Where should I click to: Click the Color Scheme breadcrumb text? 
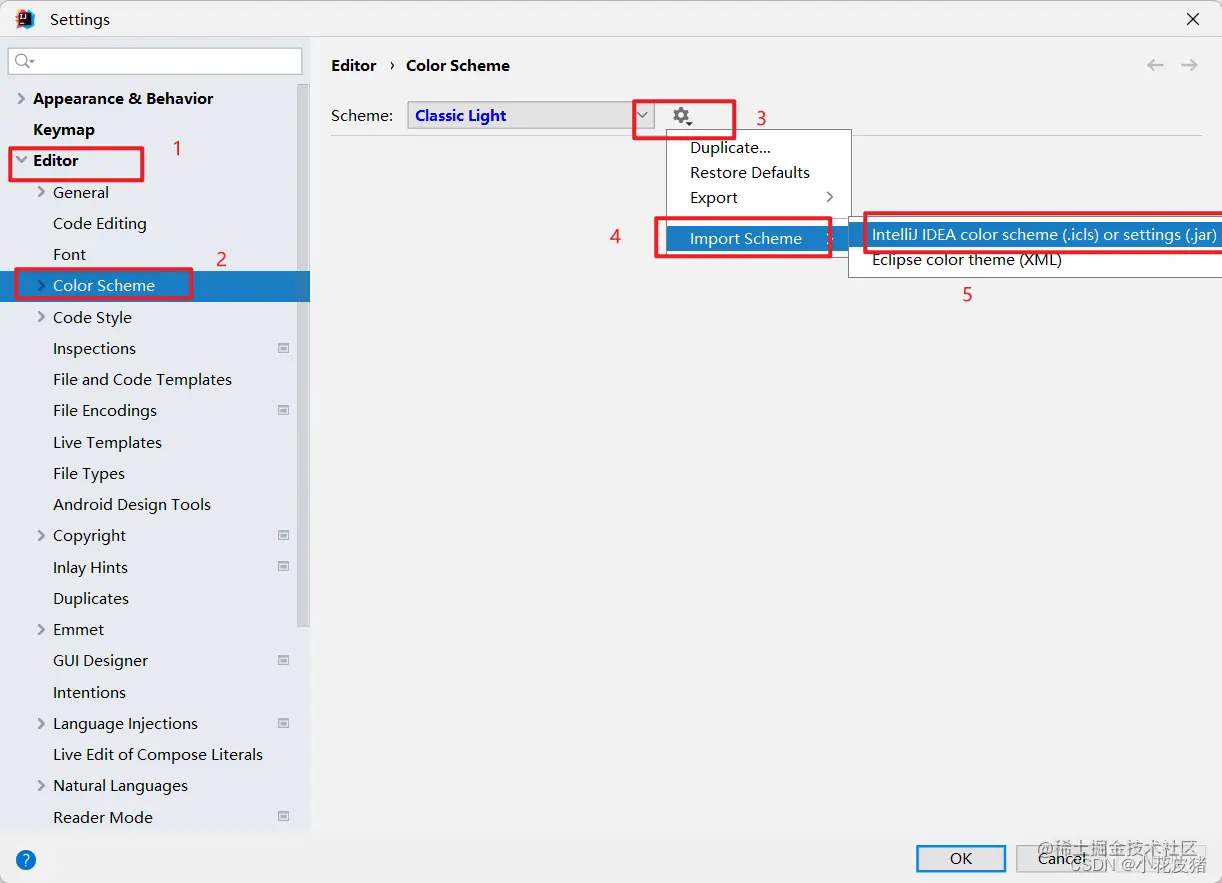[x=458, y=65]
